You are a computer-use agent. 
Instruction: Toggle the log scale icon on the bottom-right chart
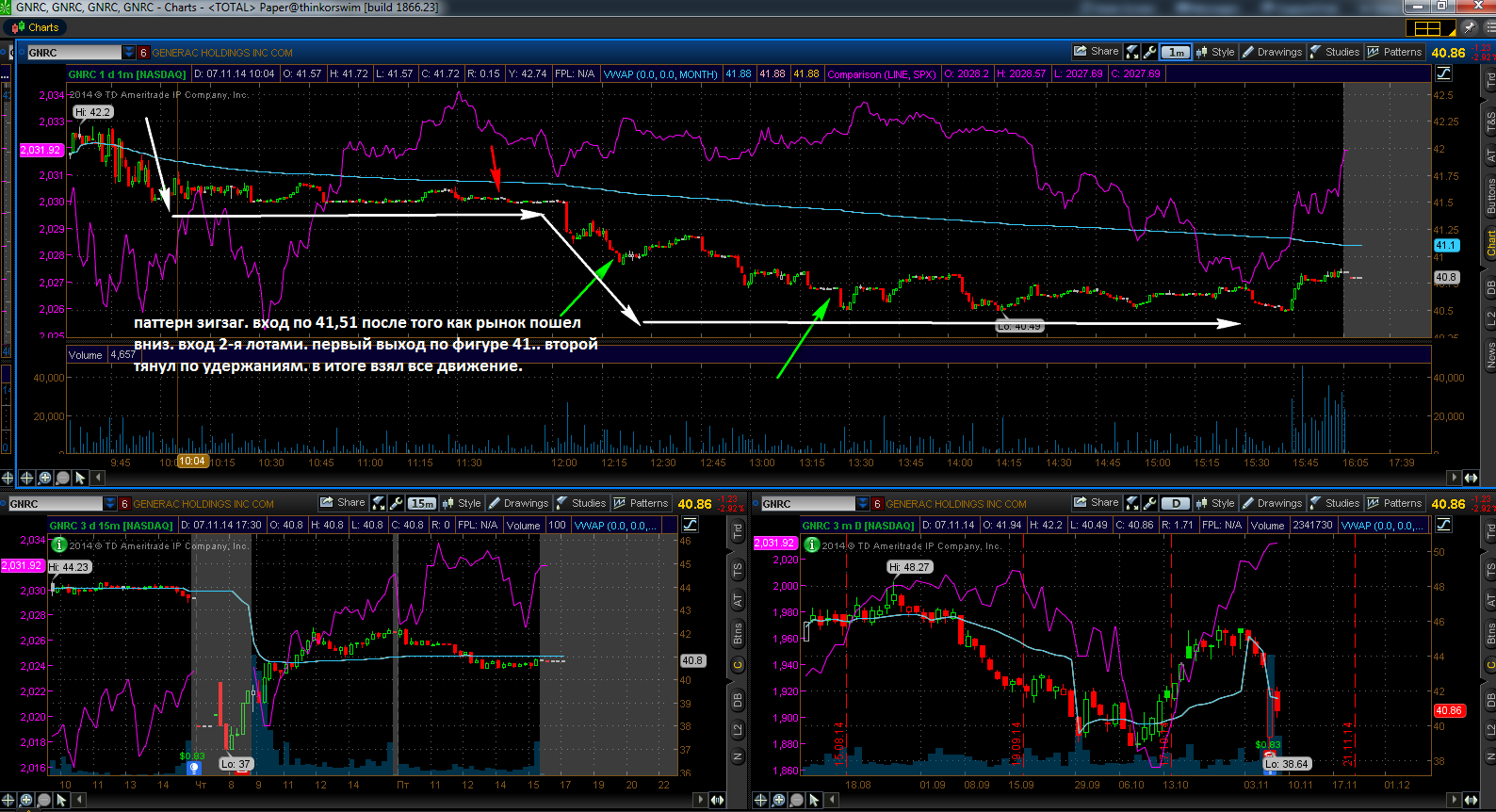[x=1443, y=525]
